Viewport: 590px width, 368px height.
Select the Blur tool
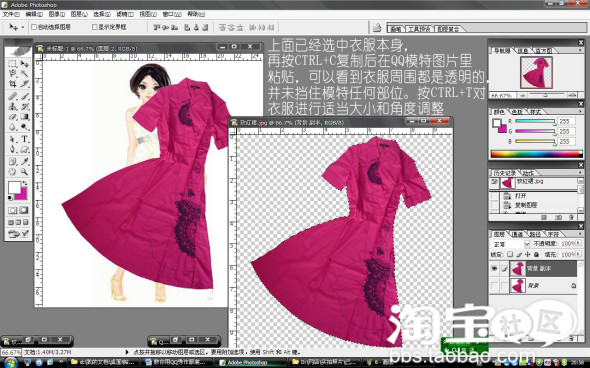(x=13, y=127)
